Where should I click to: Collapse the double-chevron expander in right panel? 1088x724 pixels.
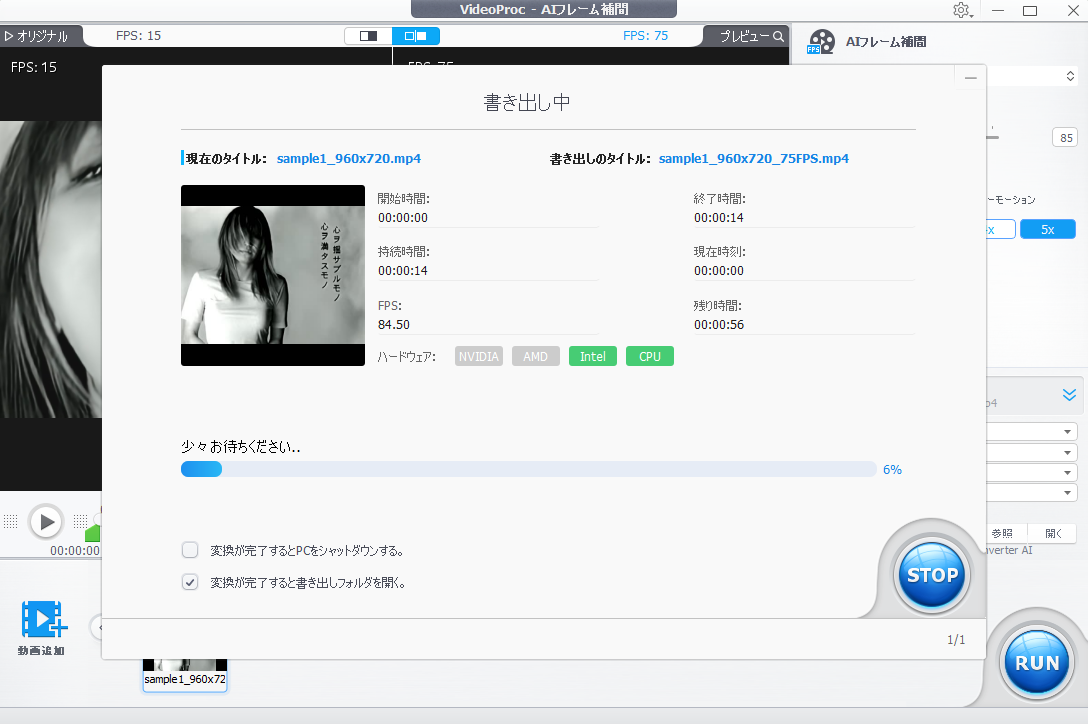(x=1069, y=394)
